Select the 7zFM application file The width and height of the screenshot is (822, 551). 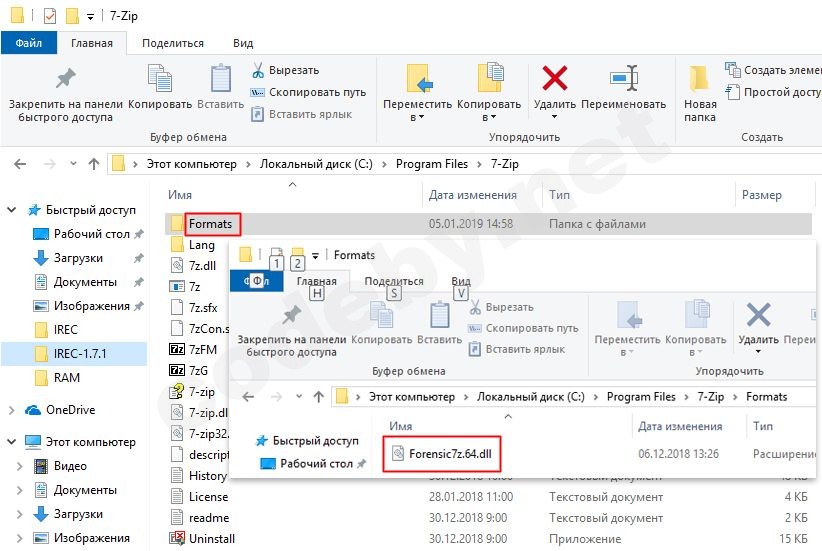point(192,350)
